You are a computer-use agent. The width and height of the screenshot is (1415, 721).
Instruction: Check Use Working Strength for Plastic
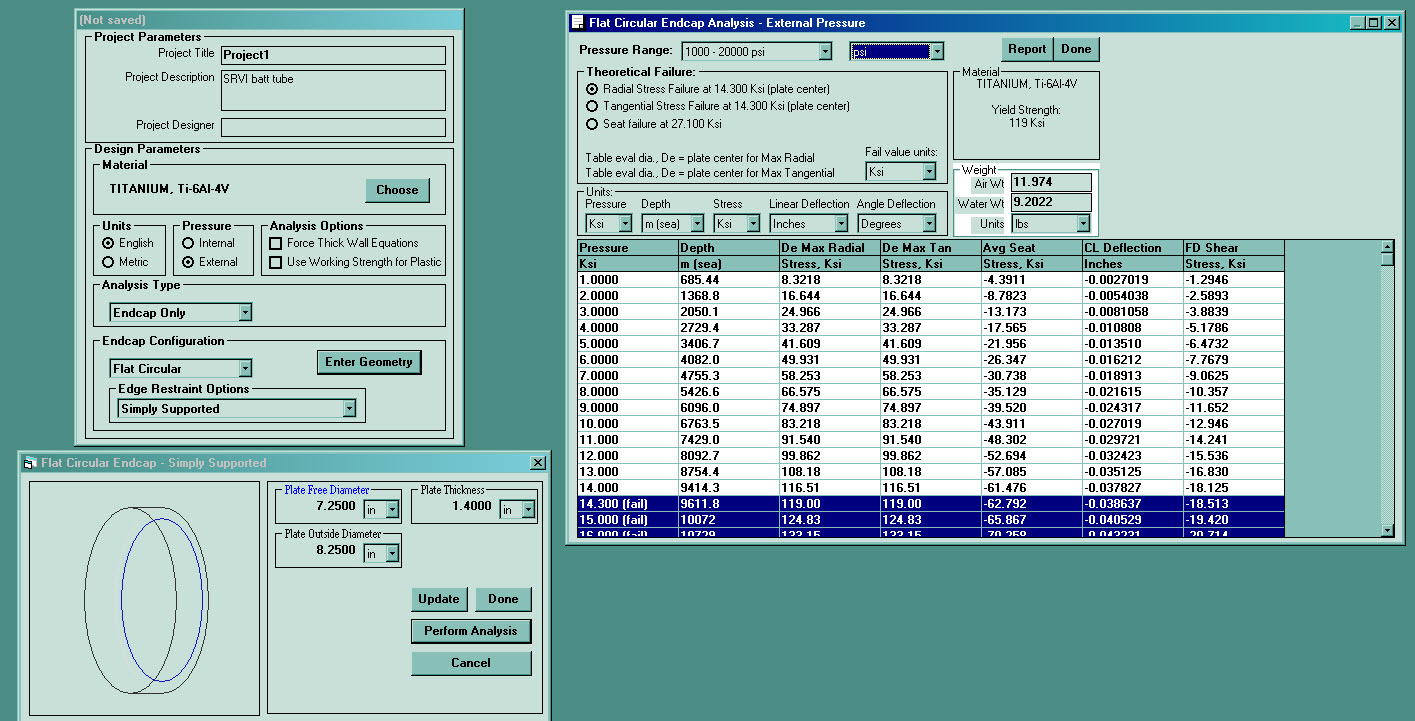coord(276,262)
